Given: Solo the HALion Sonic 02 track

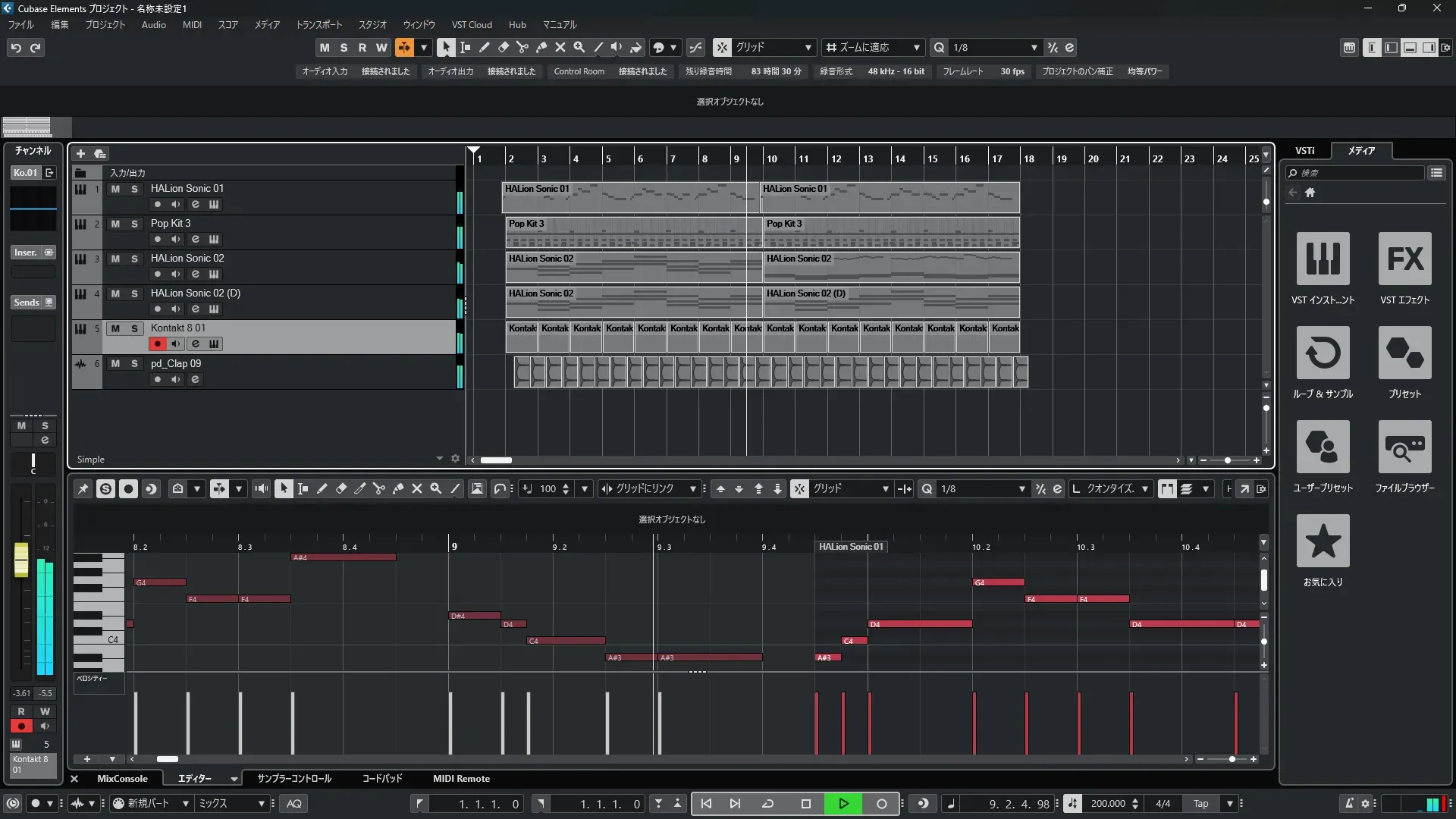Looking at the screenshot, I should coord(134,259).
